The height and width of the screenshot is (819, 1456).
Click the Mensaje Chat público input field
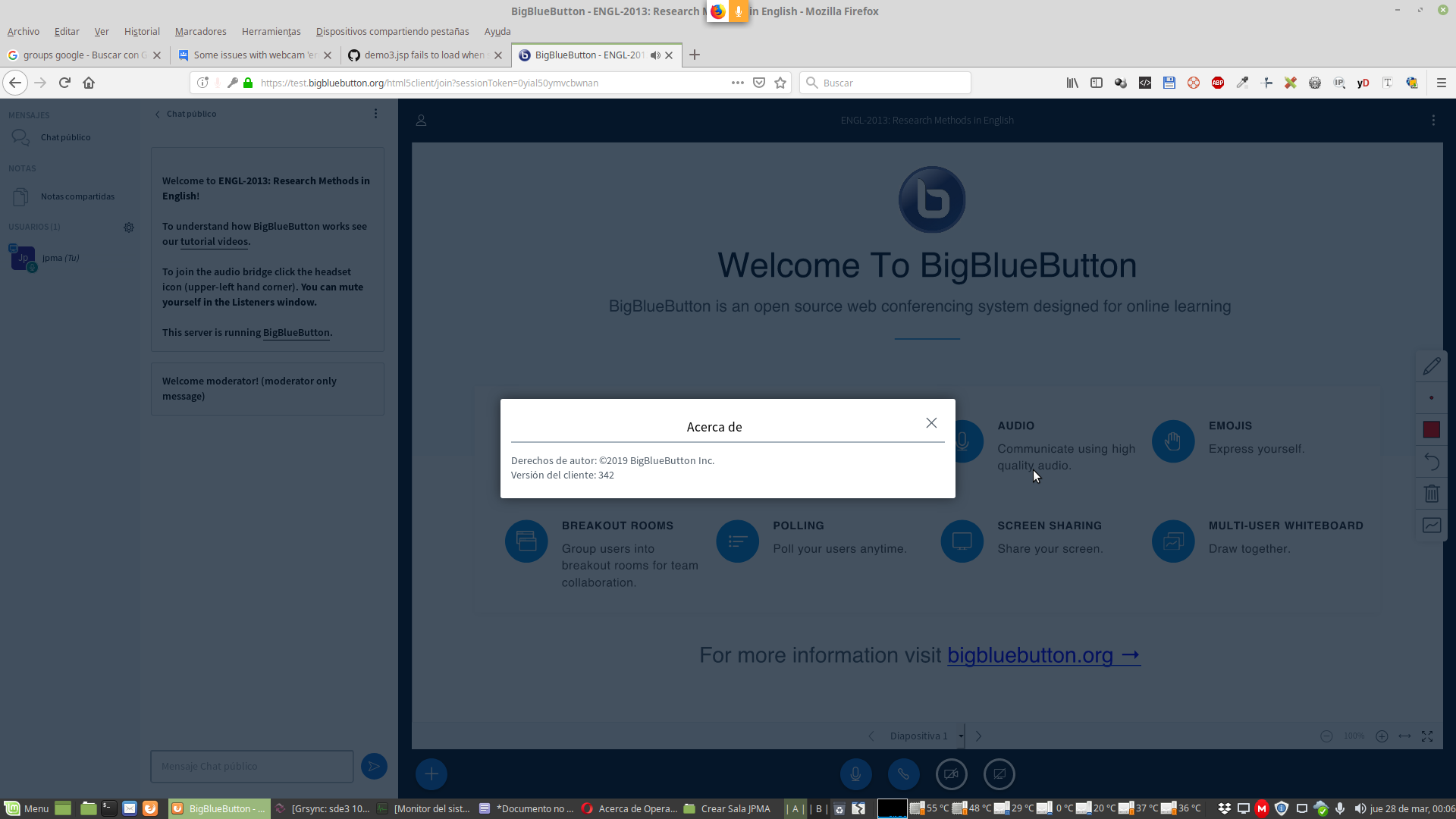point(251,766)
